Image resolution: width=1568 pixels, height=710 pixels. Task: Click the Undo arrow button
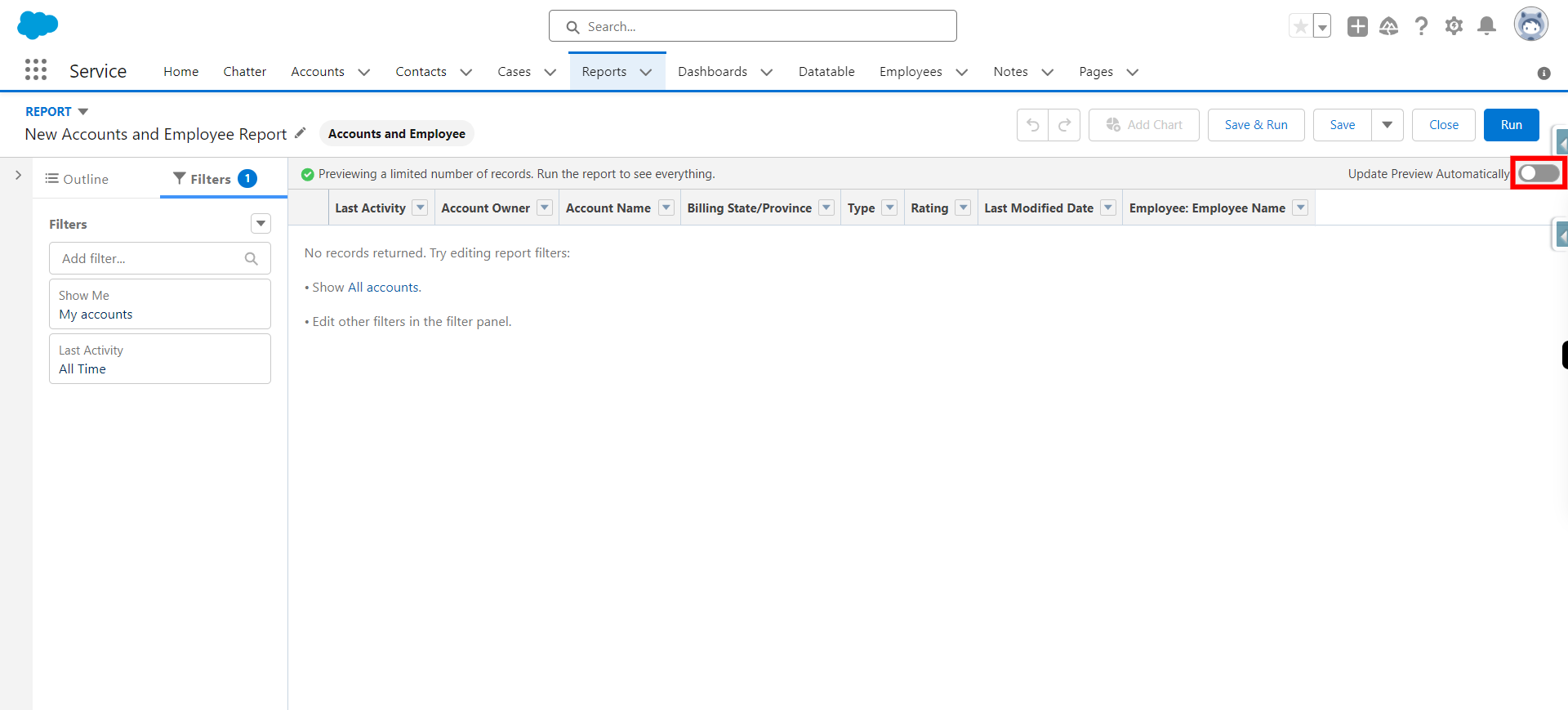coord(1032,125)
